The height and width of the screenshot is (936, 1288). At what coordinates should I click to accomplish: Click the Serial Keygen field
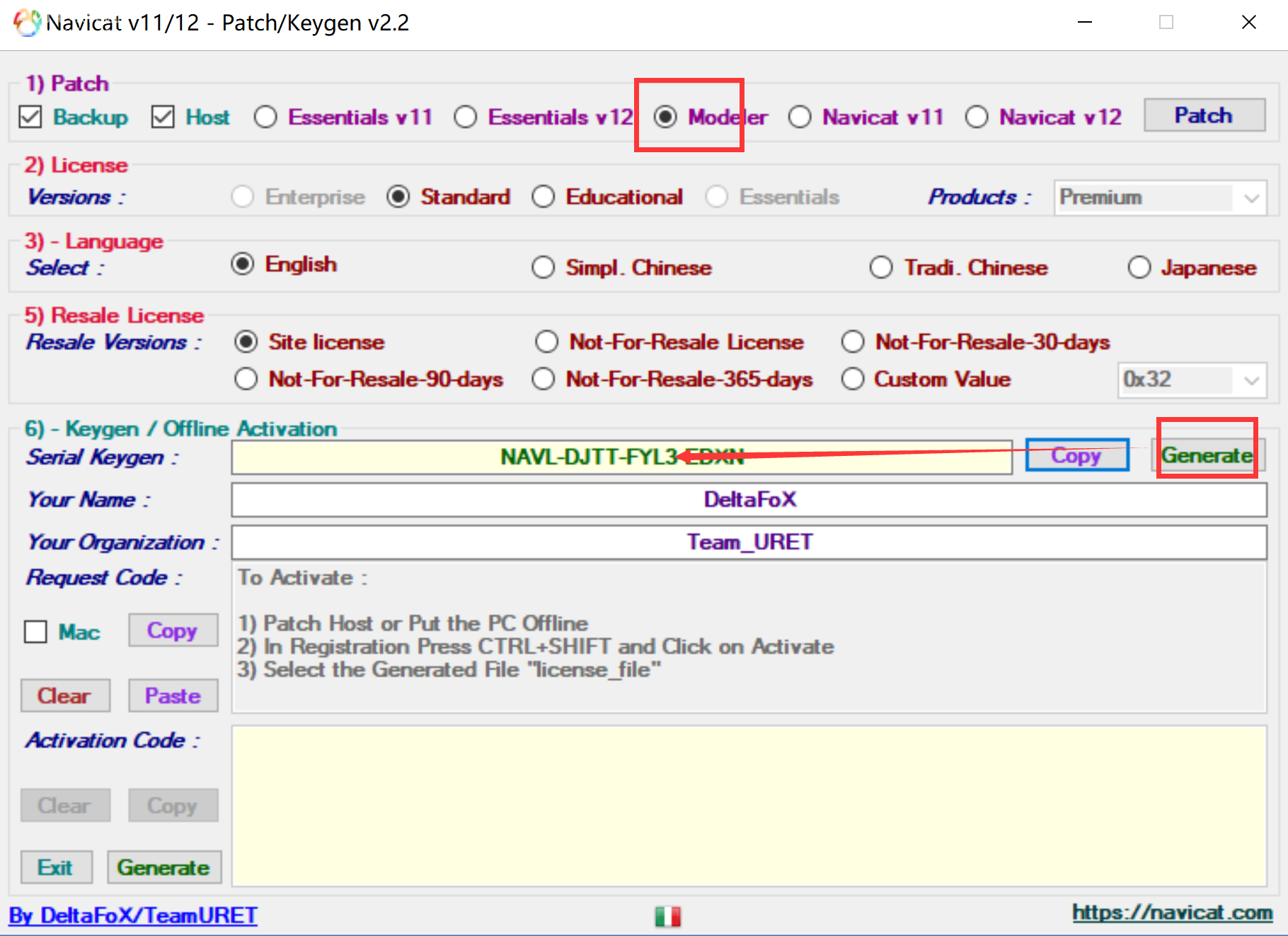[622, 457]
